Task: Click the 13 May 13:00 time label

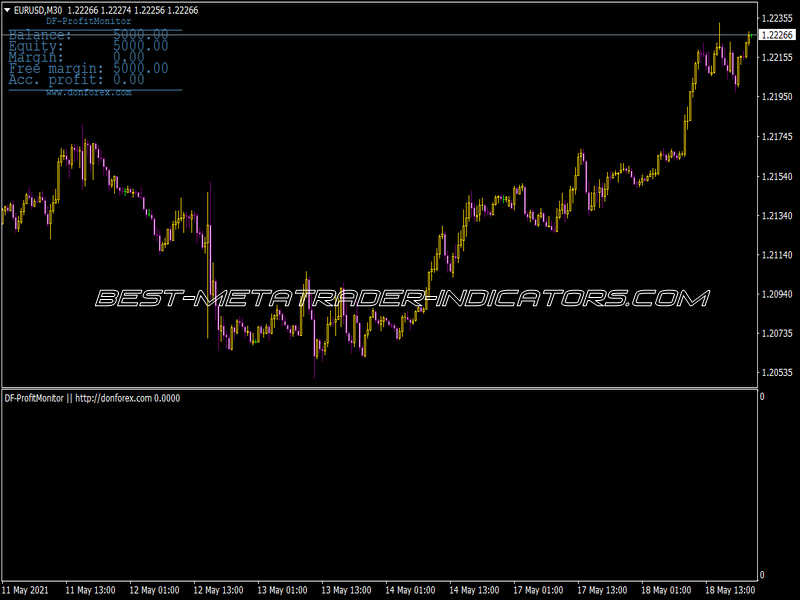Action: tap(346, 590)
